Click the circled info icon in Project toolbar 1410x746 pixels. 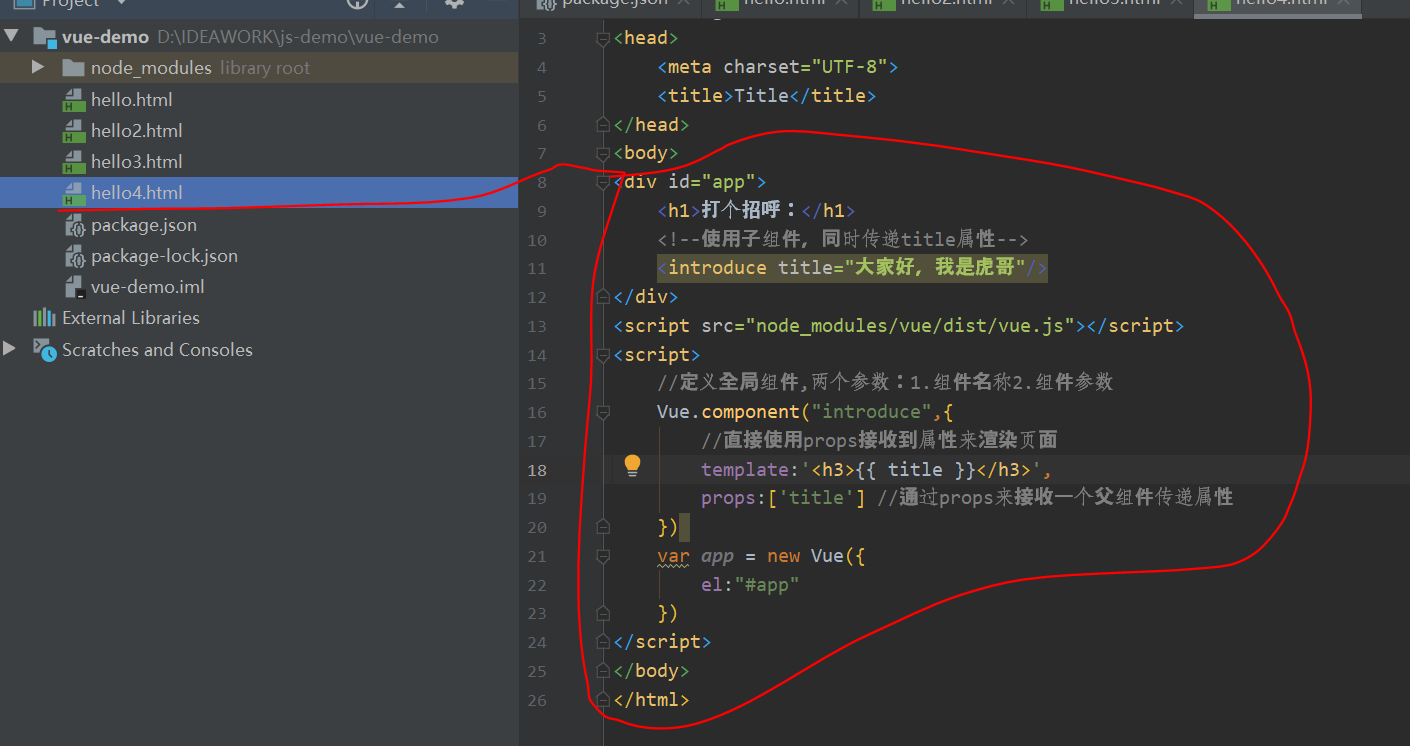357,5
